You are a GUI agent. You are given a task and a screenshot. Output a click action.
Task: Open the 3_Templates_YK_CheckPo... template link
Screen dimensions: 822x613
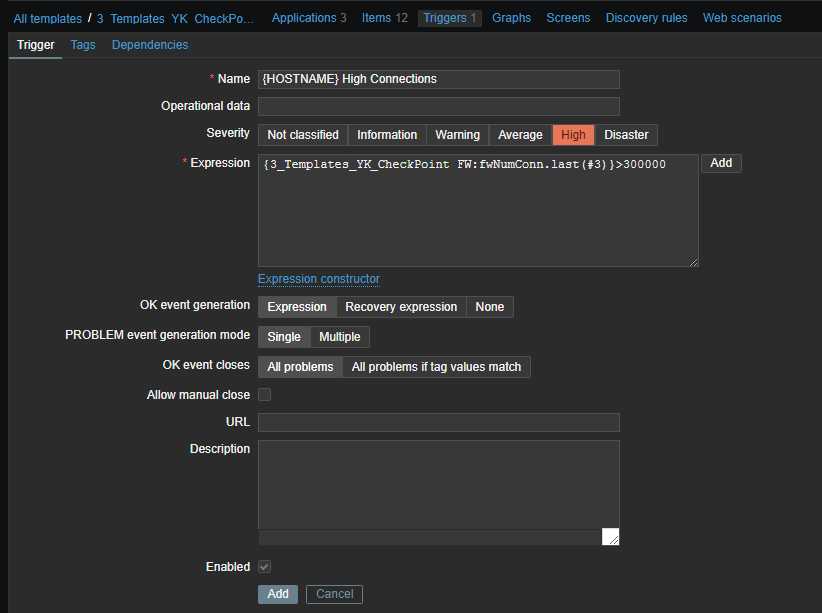175,18
